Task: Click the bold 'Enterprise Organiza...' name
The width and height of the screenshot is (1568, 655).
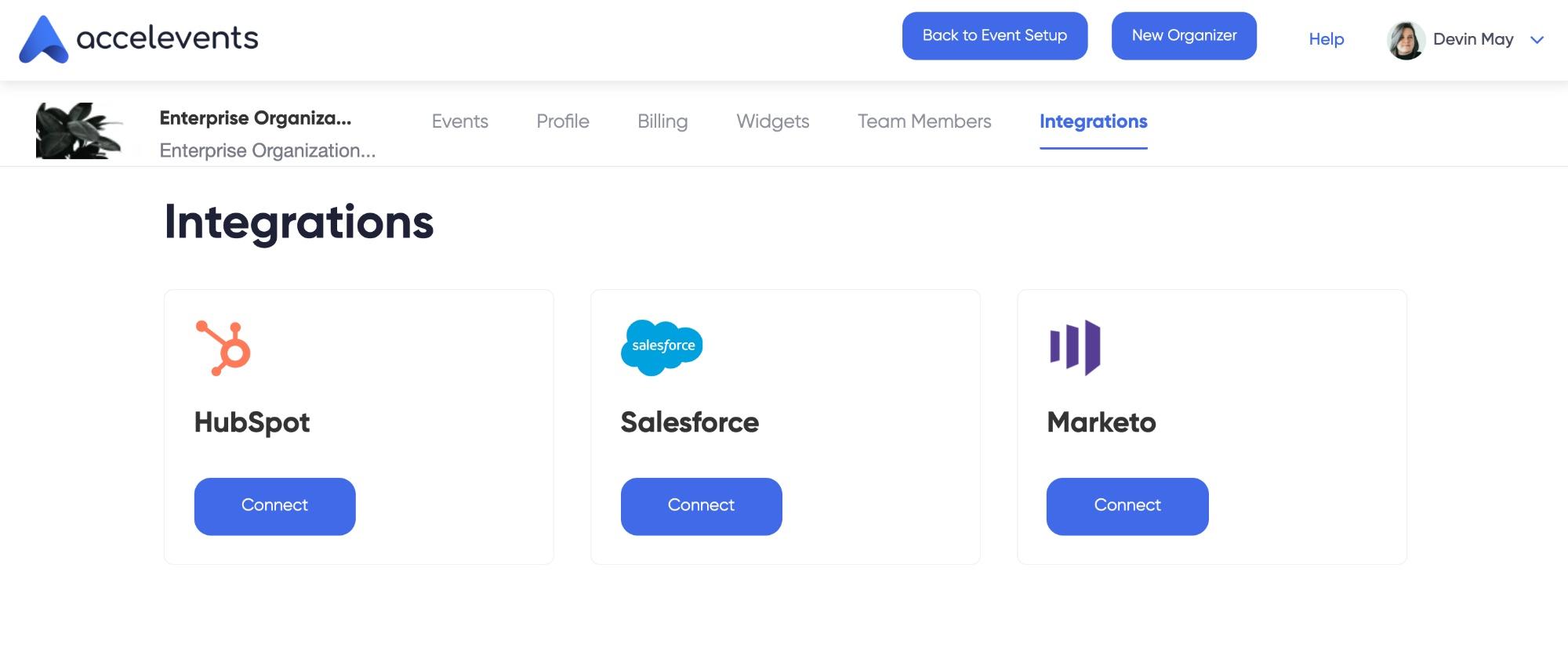Action: [x=256, y=118]
